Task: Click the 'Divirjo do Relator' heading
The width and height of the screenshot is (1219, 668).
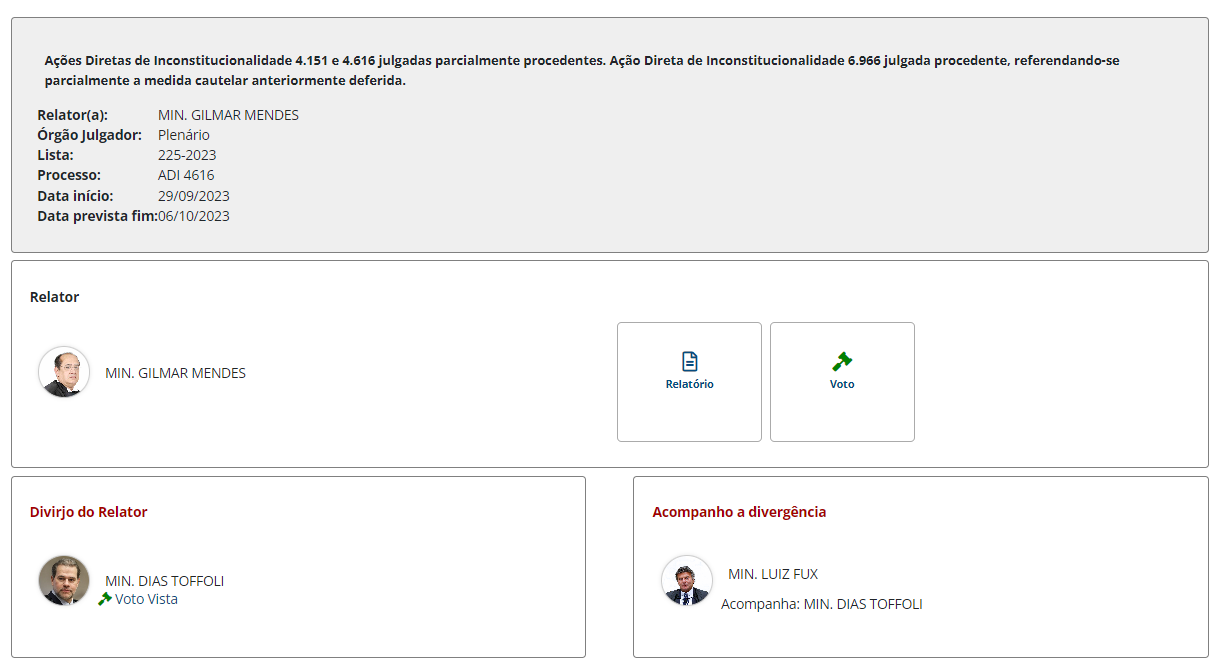Action: (x=88, y=512)
